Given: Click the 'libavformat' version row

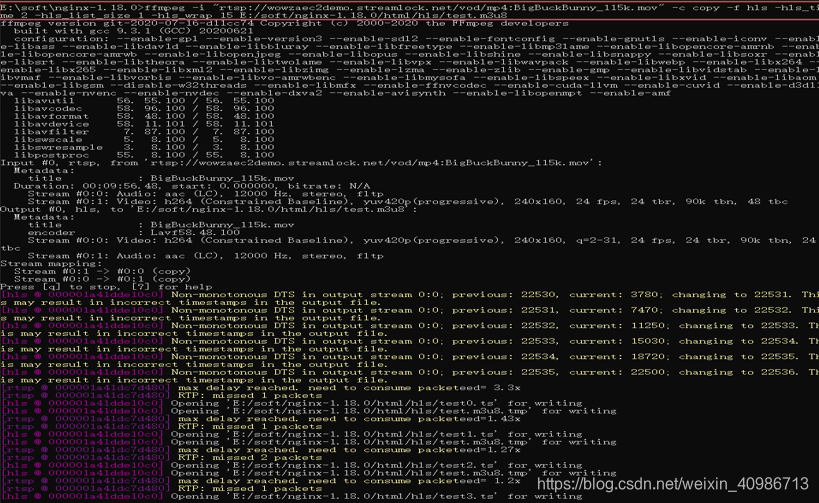Looking at the screenshot, I should [144, 116].
